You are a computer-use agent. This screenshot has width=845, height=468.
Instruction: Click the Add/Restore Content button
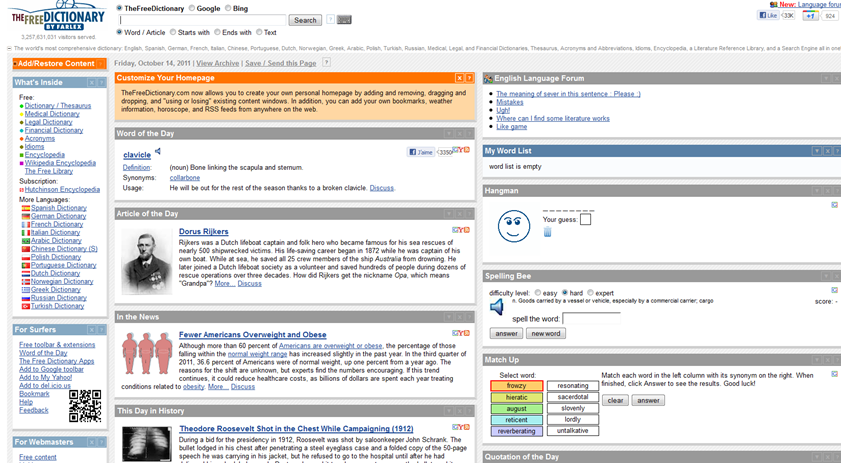(55, 63)
